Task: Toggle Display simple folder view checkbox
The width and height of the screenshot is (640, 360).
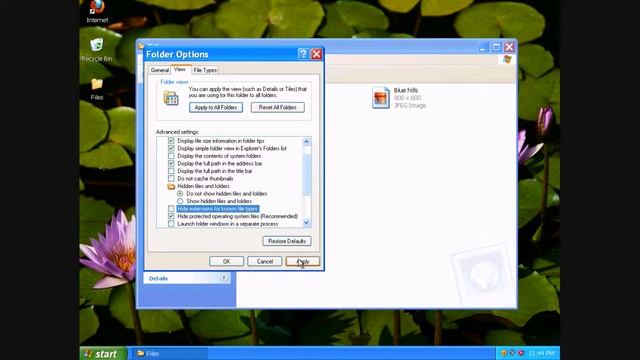Action: pyautogui.click(x=171, y=148)
